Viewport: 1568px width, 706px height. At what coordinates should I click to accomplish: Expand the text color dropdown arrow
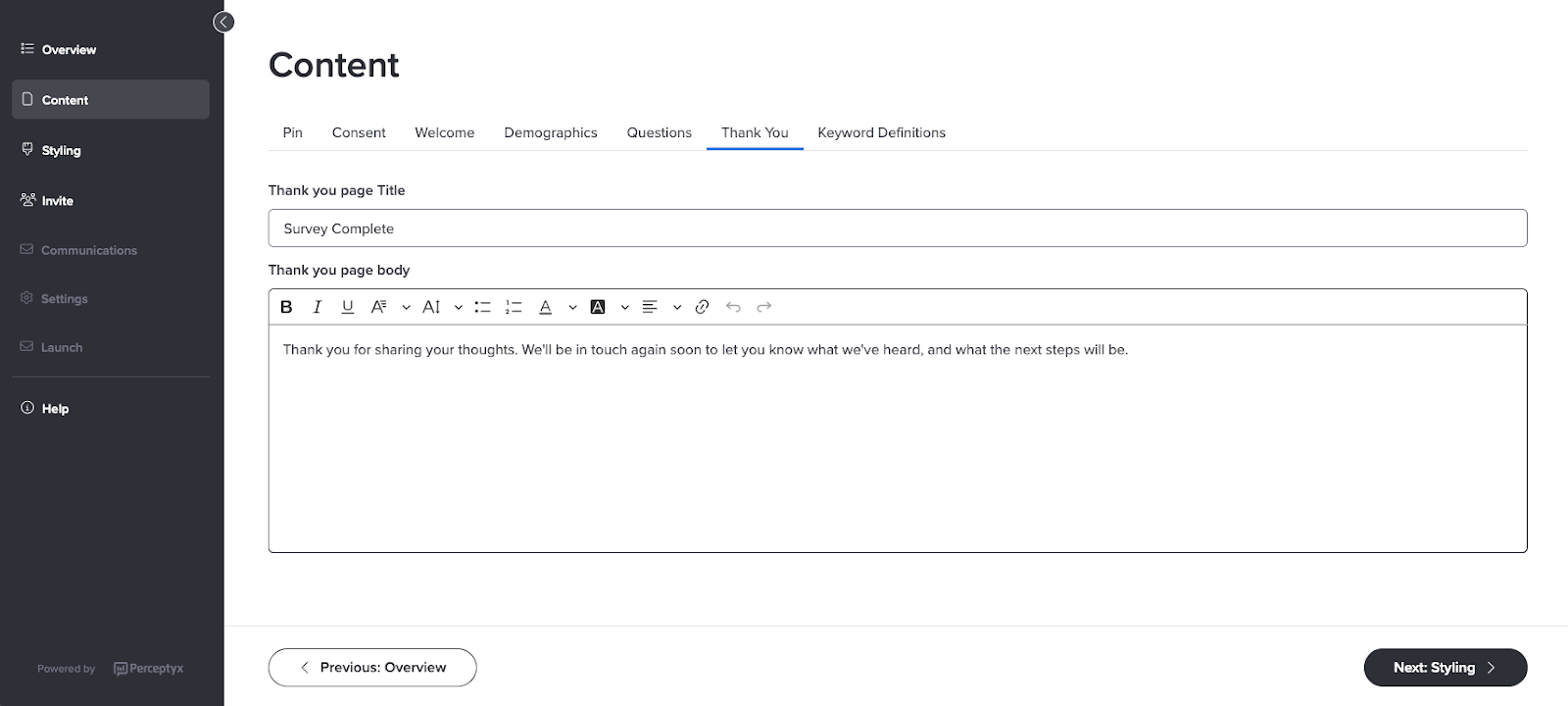572,307
